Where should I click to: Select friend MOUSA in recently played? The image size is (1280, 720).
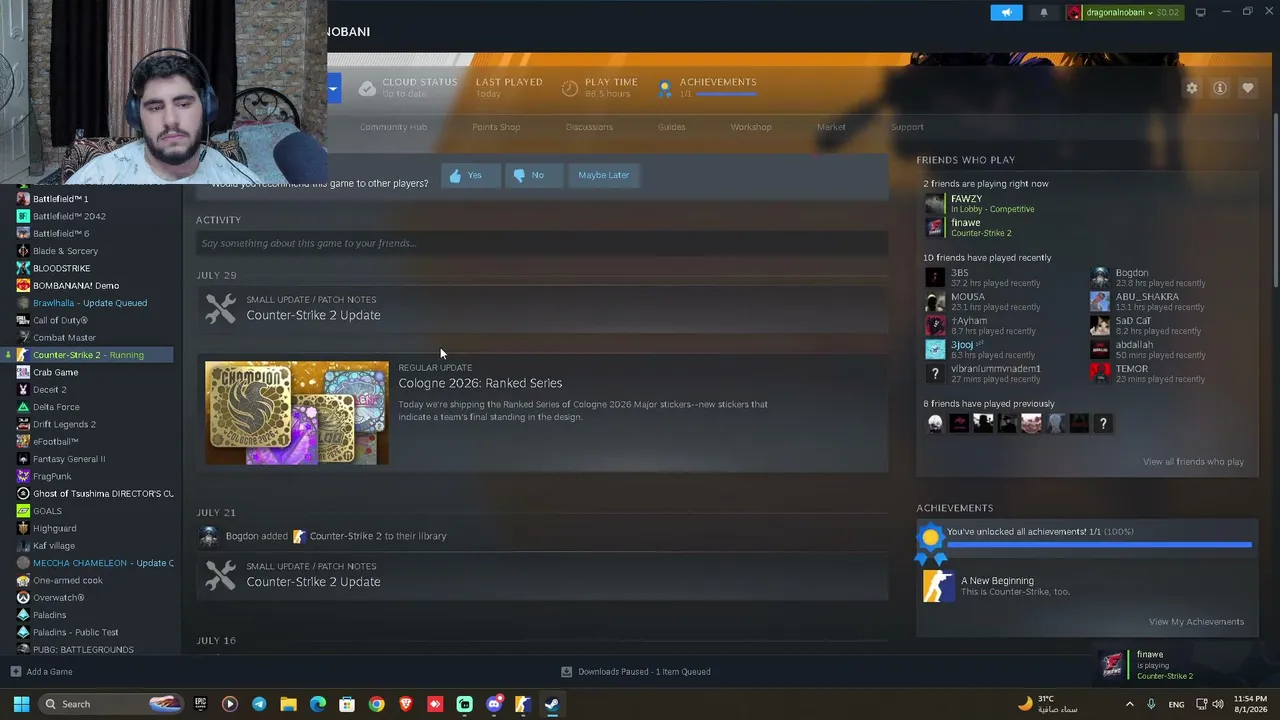(x=967, y=297)
